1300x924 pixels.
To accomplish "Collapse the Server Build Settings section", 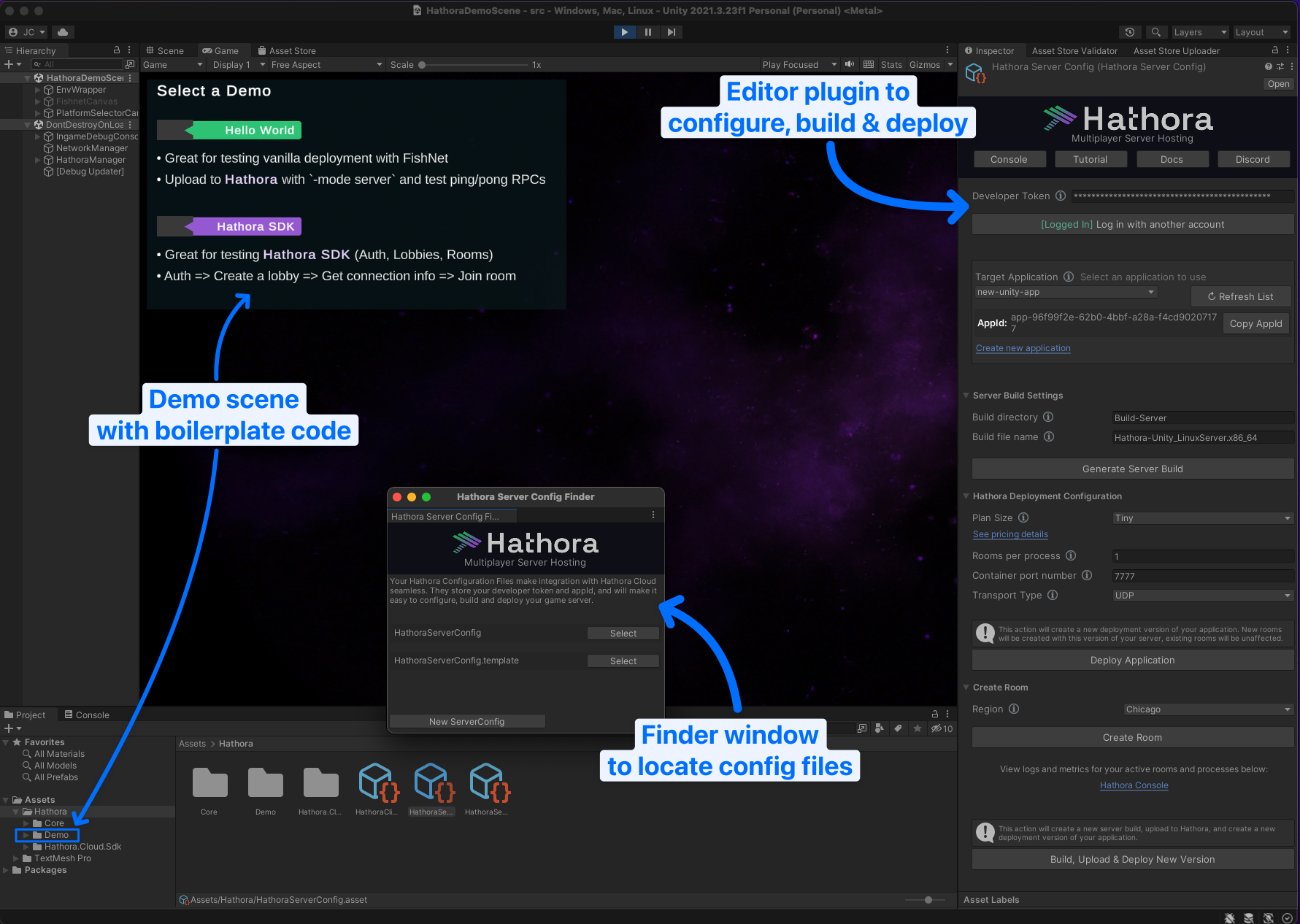I will coord(966,396).
